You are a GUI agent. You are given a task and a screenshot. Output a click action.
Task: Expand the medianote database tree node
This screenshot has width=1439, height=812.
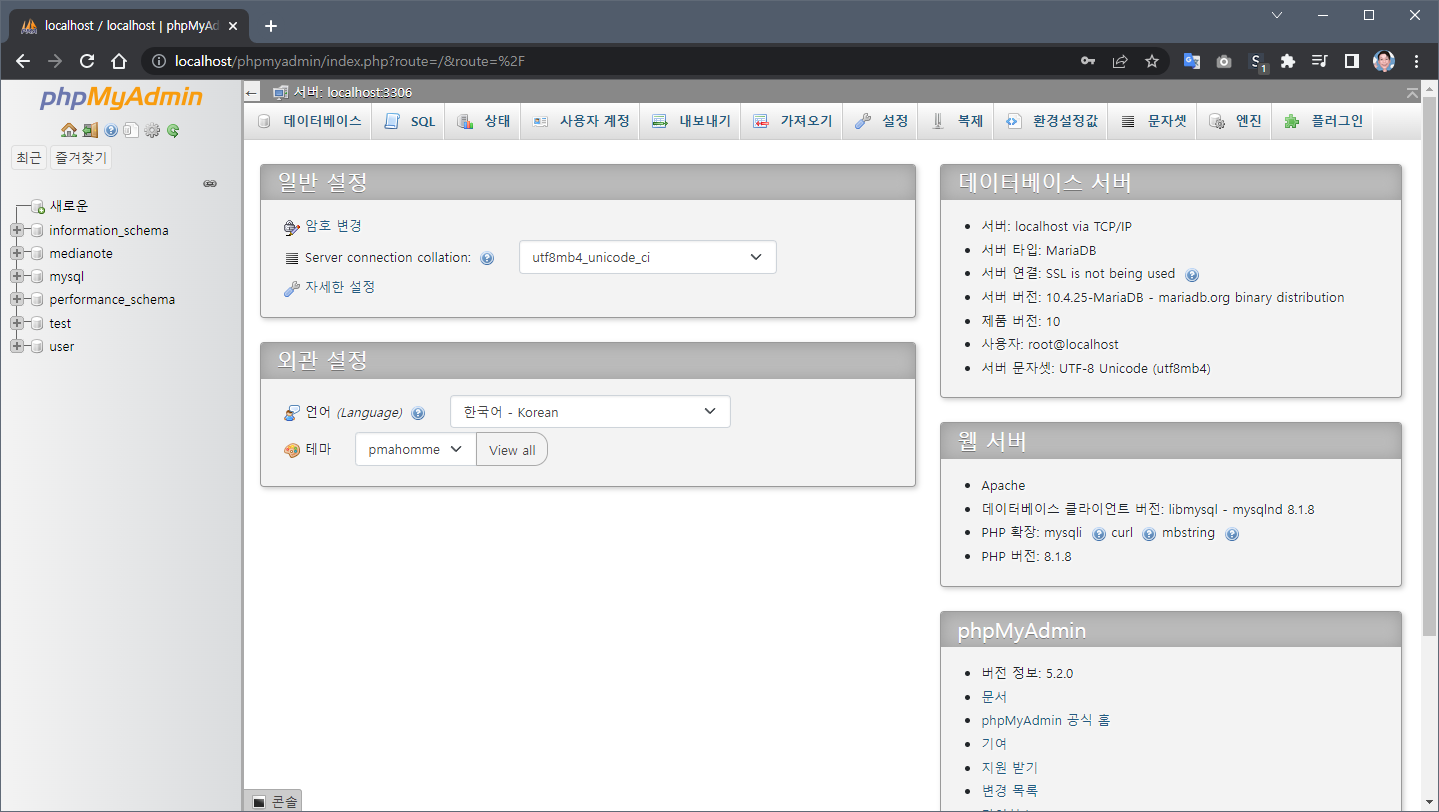(17, 254)
